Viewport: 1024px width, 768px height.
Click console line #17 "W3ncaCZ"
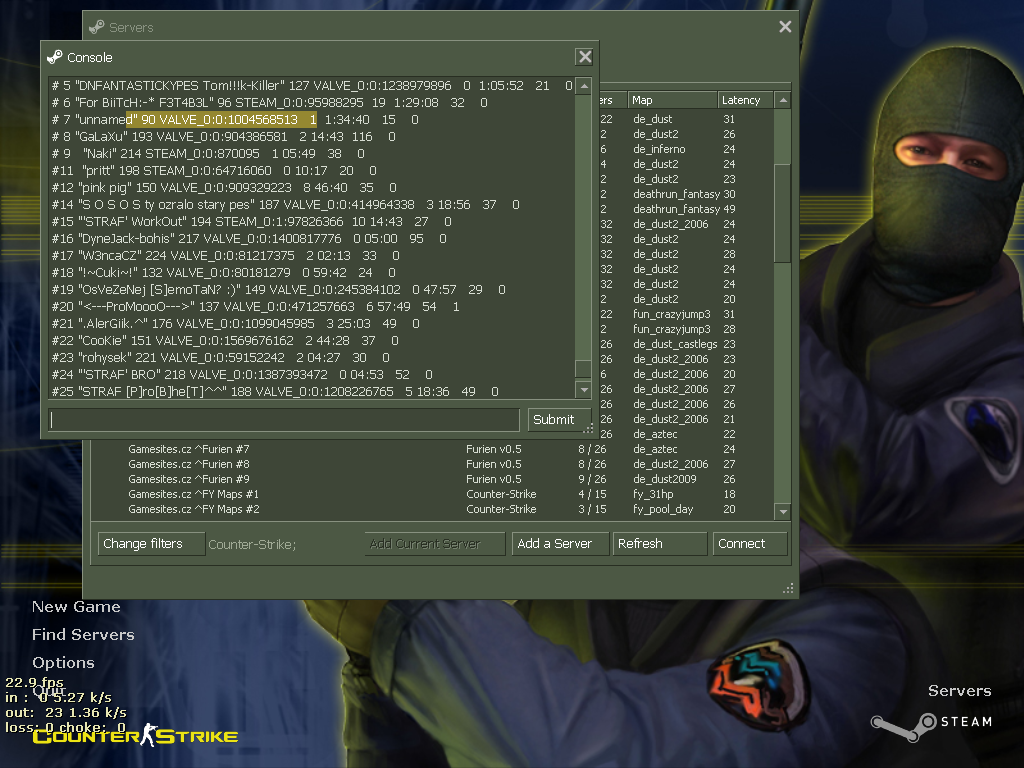(x=225, y=255)
